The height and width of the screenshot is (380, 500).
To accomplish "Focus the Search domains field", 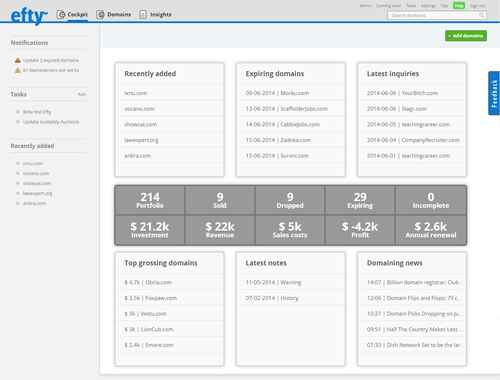I will click(x=437, y=15).
